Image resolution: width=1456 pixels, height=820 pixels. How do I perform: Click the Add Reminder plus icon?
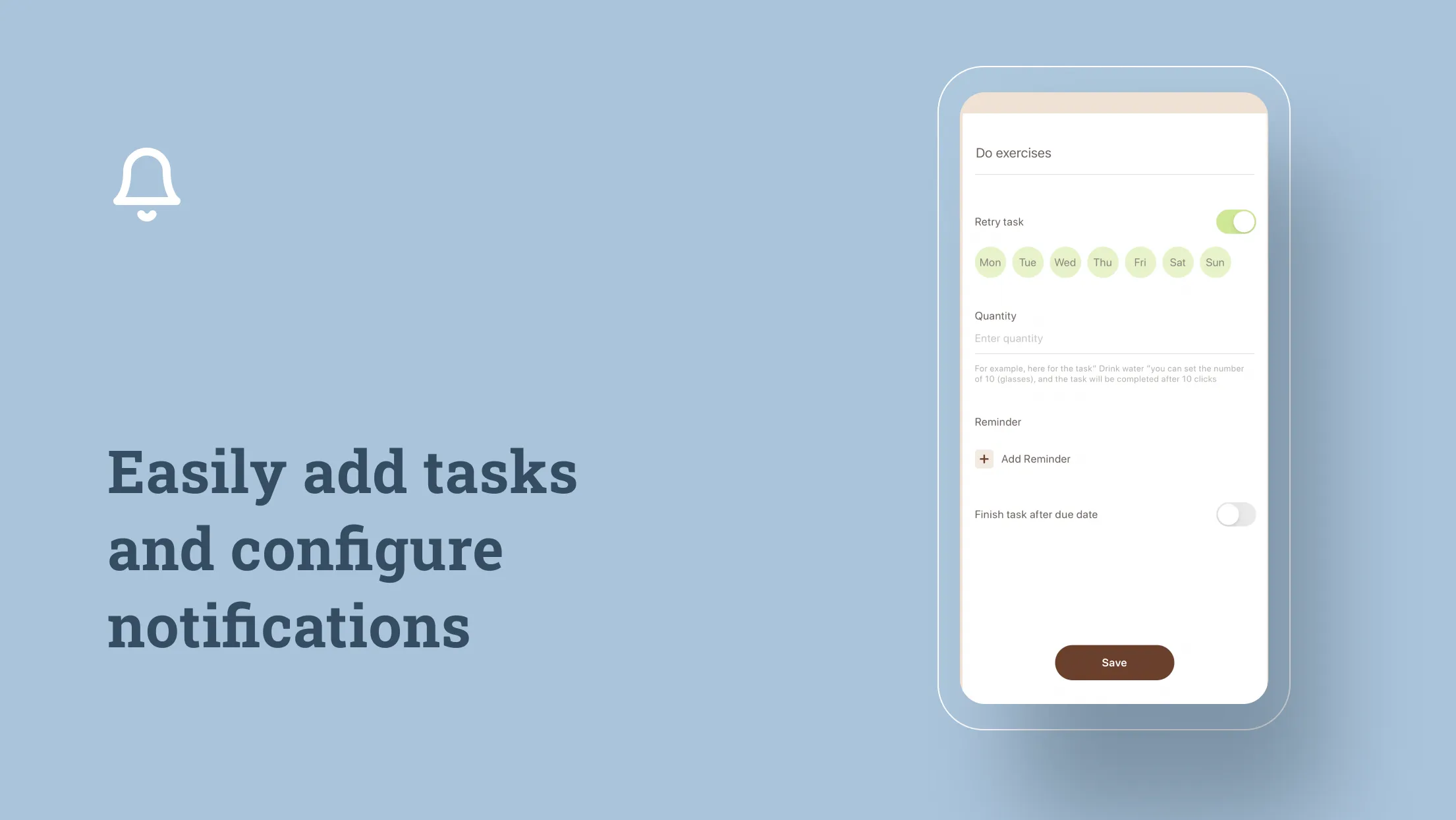click(984, 459)
